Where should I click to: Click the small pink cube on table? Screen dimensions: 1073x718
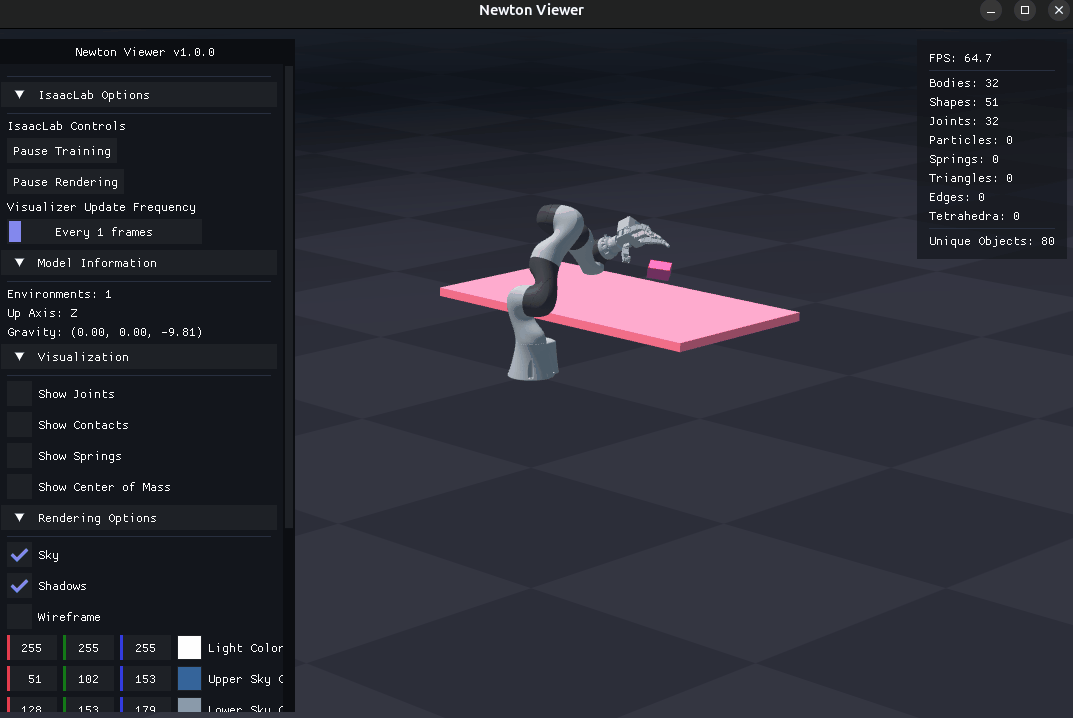(659, 268)
